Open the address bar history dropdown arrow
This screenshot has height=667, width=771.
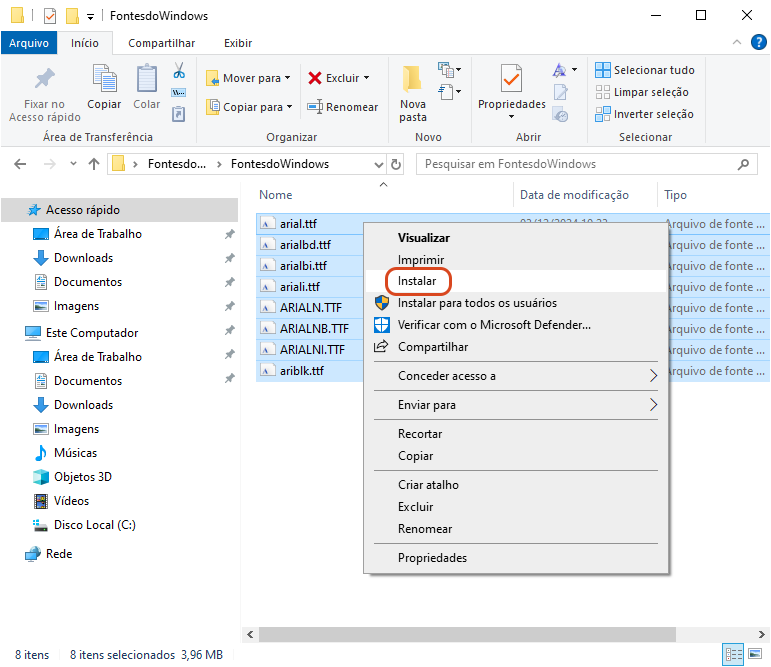pos(378,164)
